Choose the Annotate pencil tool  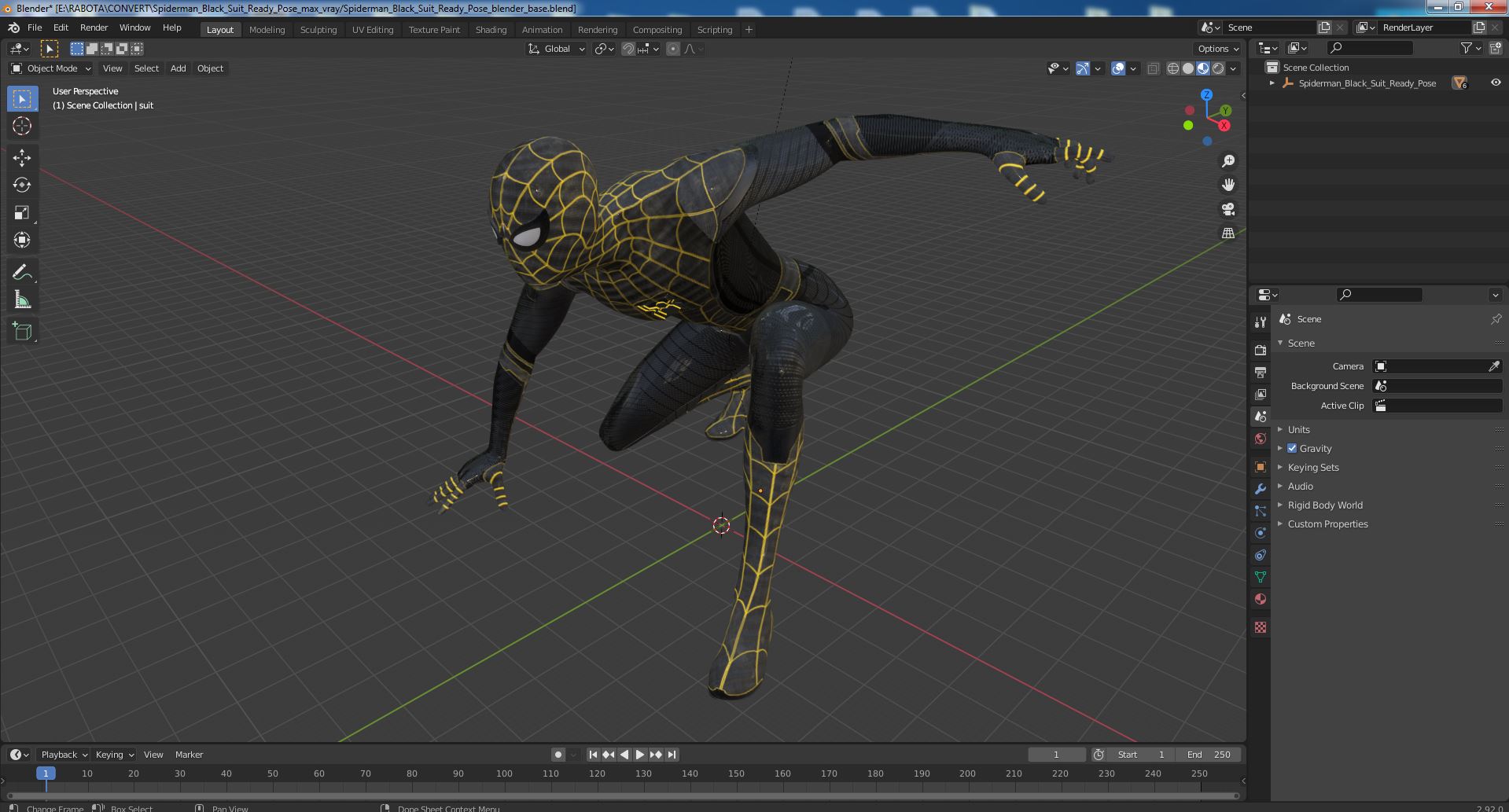22,272
